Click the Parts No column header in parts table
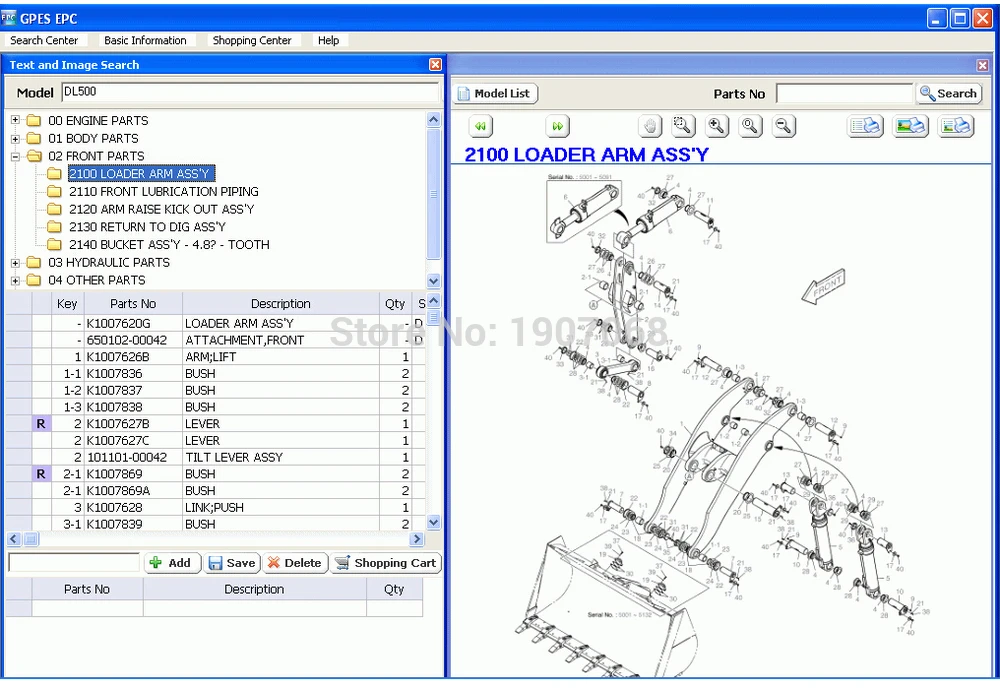This screenshot has width=1000, height=693. [x=133, y=303]
